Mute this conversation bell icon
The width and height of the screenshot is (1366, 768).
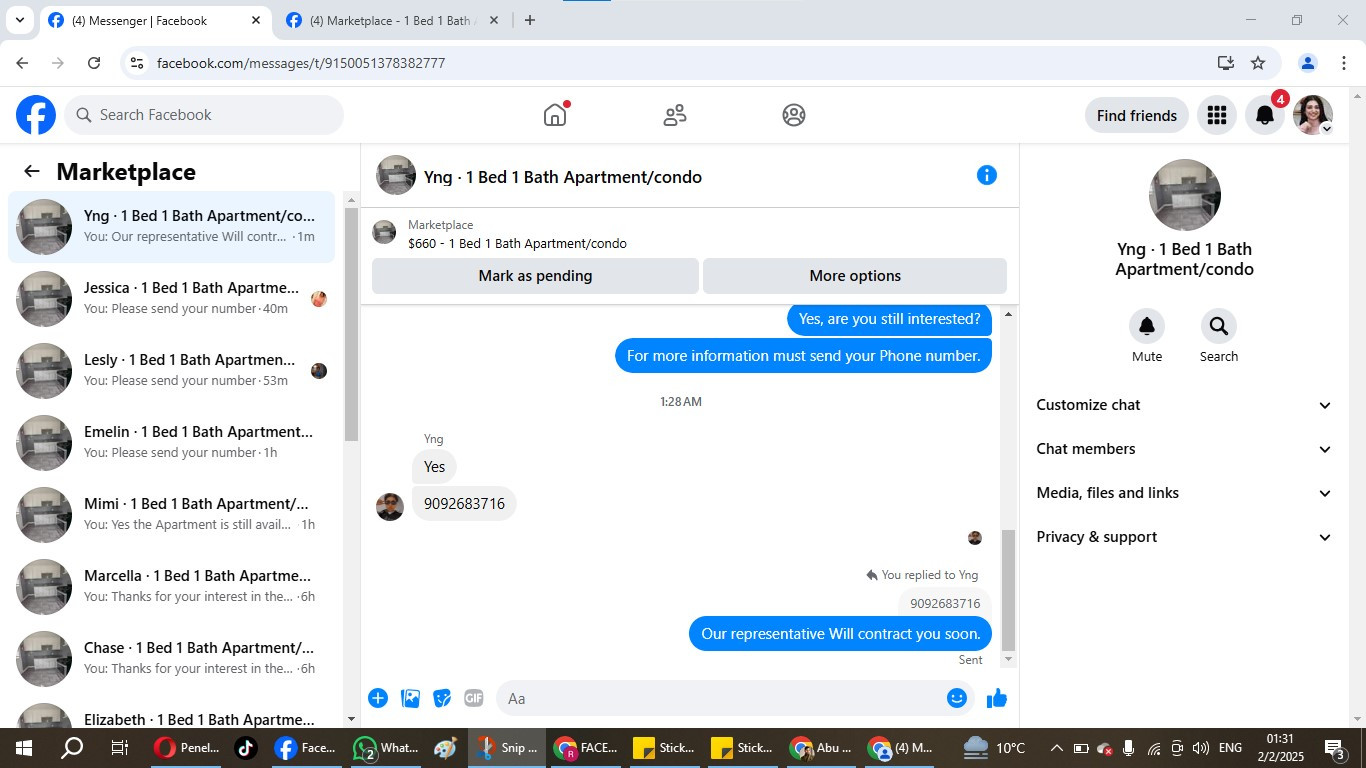1147,326
